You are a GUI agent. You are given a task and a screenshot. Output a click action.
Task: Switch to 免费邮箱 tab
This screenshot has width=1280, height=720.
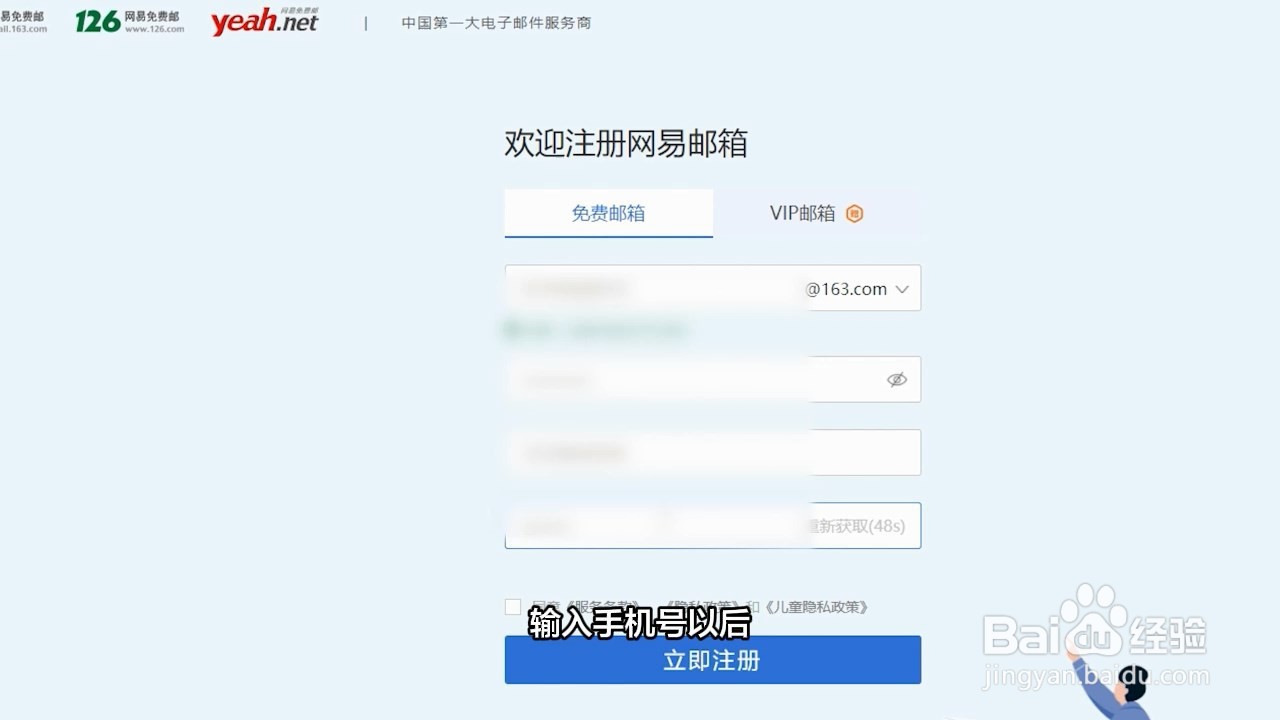click(608, 213)
